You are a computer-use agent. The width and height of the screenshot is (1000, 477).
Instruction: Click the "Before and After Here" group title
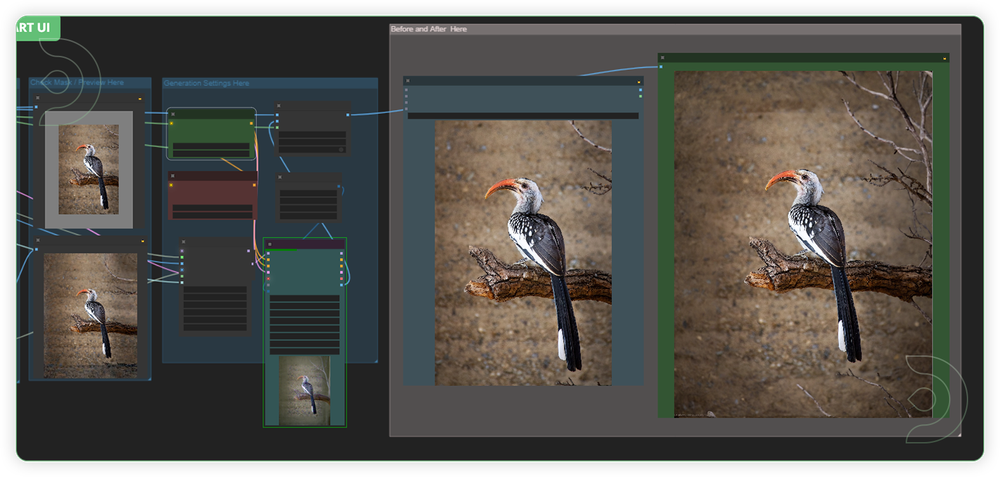[429, 30]
